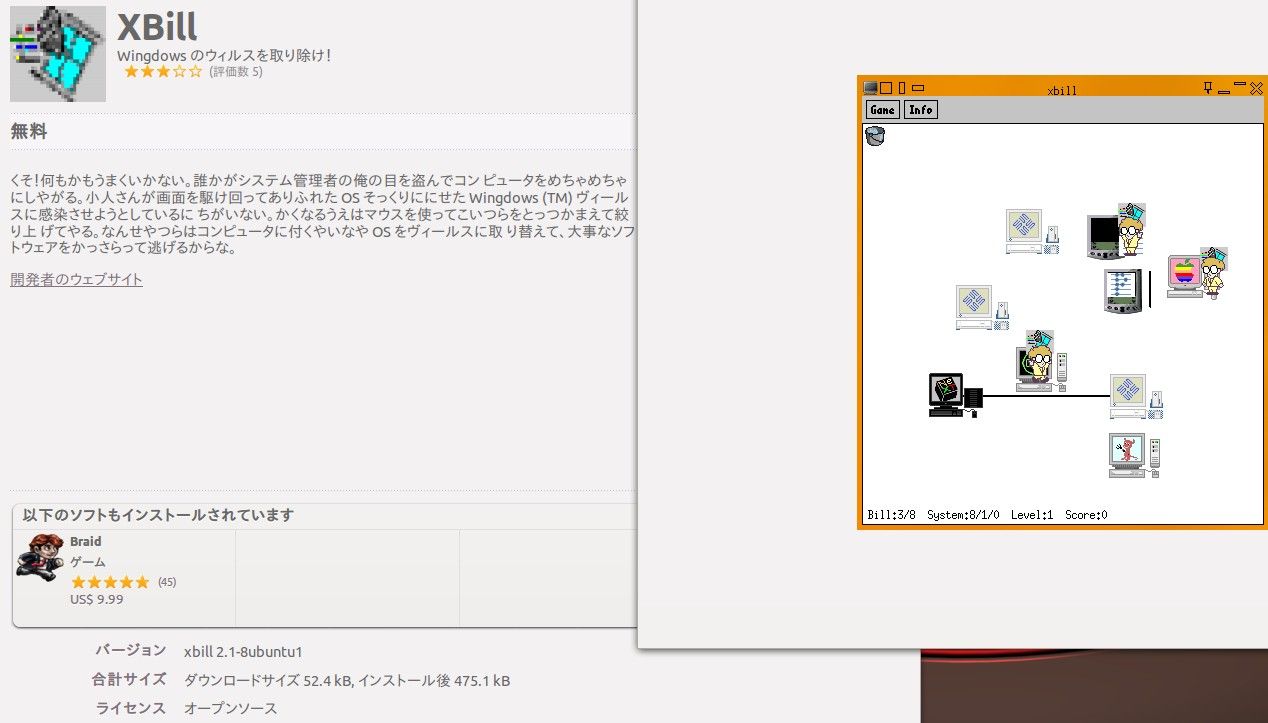The width and height of the screenshot is (1268, 723).
Task: Click the "以下のソフトもインストールされています" heading
Action: (x=158, y=516)
